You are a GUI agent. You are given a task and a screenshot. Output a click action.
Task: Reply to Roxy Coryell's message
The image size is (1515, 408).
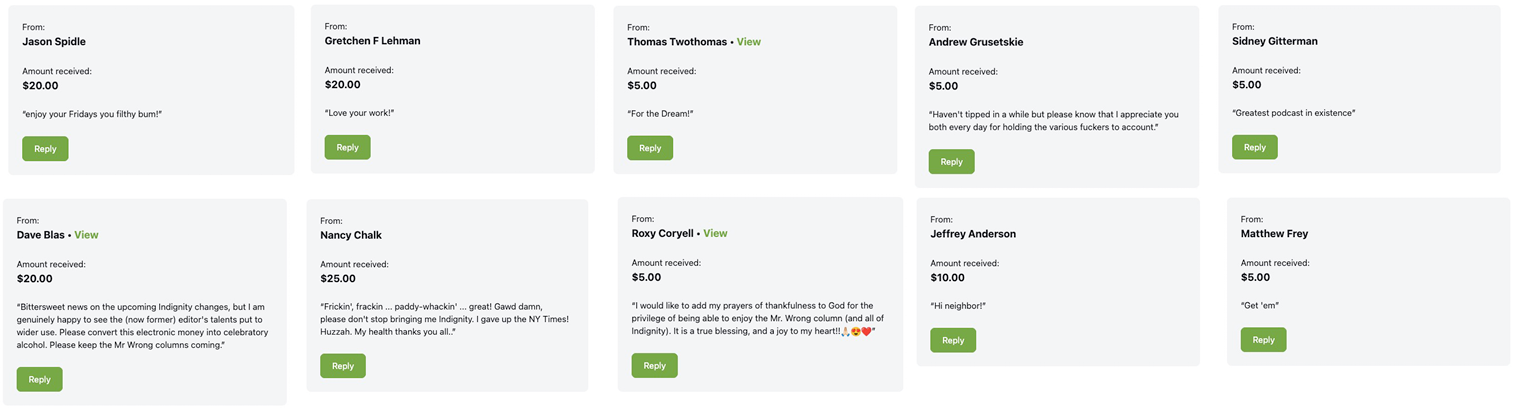tap(654, 366)
